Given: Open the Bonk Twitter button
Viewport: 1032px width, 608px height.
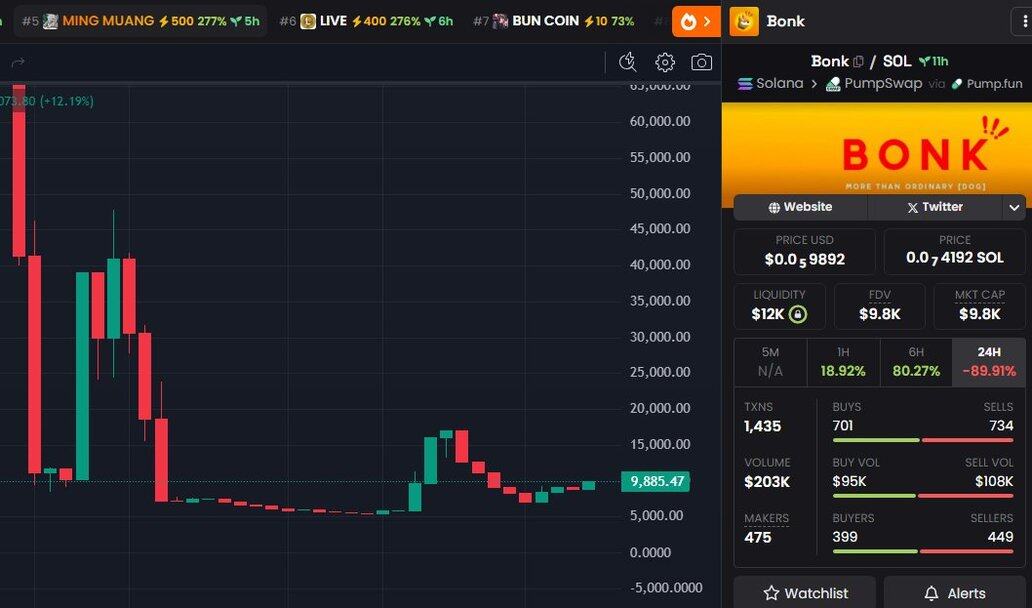Looking at the screenshot, I should 935,207.
